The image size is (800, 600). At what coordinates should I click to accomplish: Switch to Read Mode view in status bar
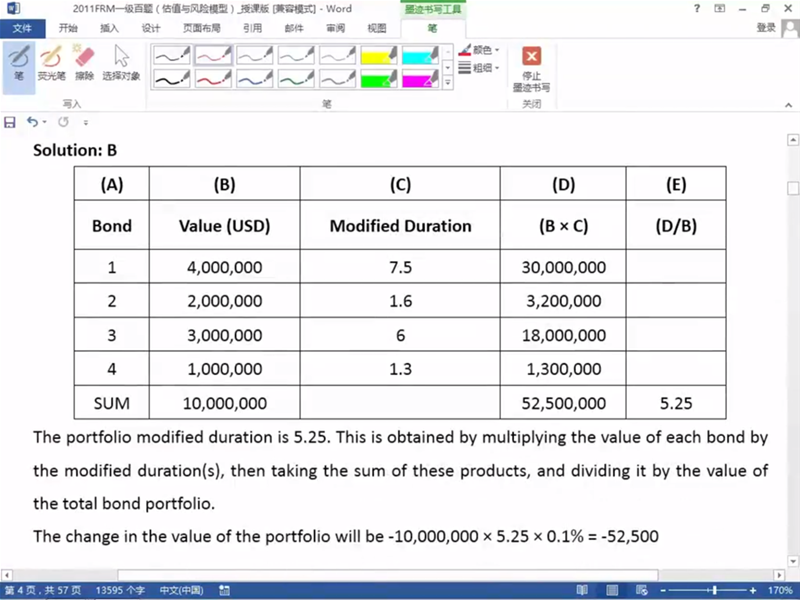coord(581,590)
